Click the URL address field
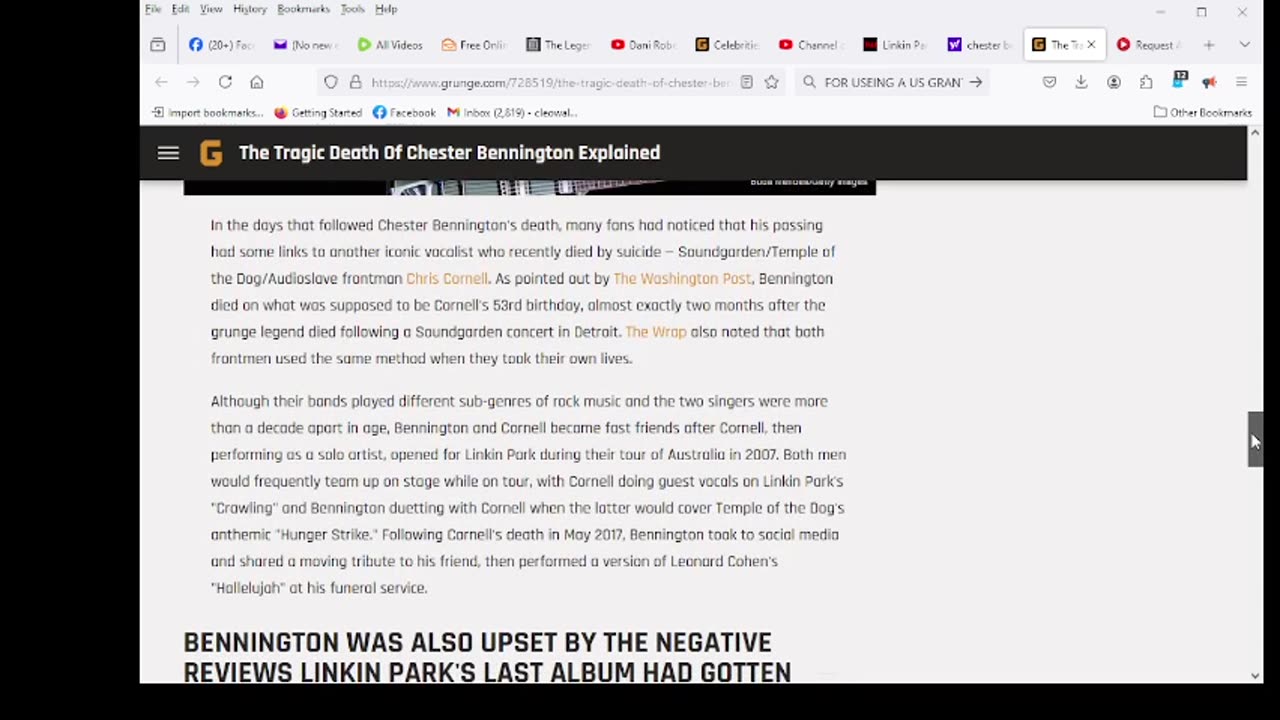 coord(549,82)
